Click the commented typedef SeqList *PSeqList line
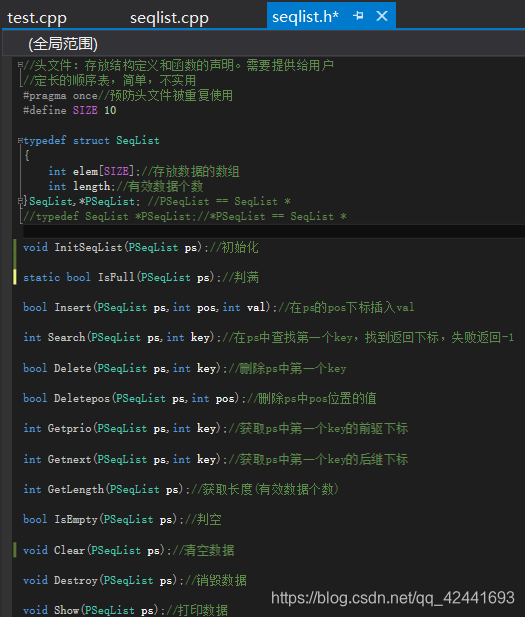 pyautogui.click(x=185, y=216)
